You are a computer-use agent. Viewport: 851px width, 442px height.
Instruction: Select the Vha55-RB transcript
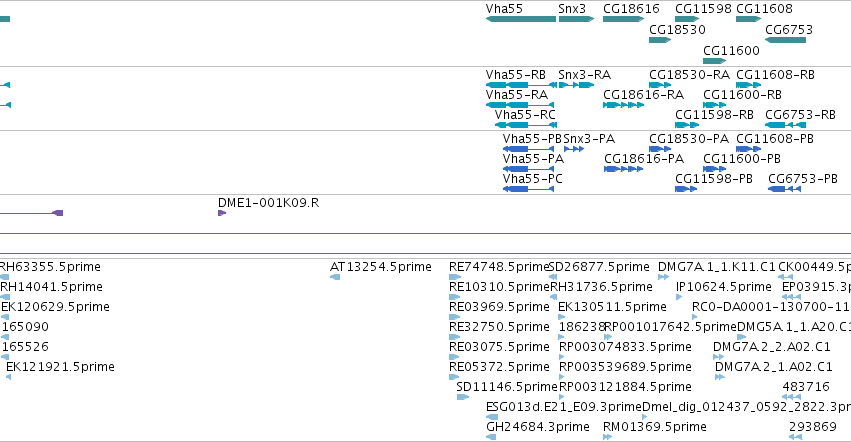click(521, 85)
